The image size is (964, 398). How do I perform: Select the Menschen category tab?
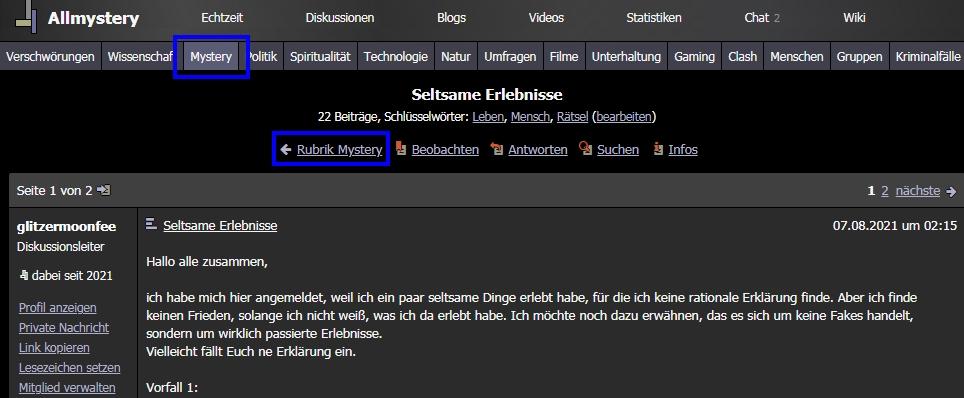coord(797,57)
